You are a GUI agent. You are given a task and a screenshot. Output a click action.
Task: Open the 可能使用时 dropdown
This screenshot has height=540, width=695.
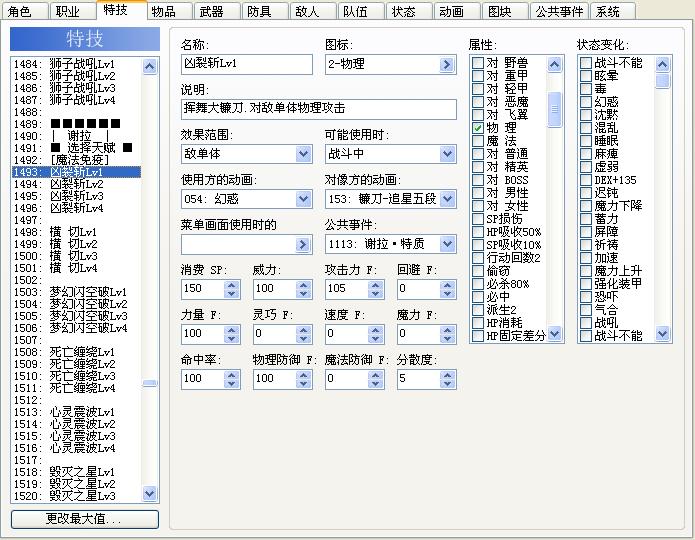tap(448, 154)
